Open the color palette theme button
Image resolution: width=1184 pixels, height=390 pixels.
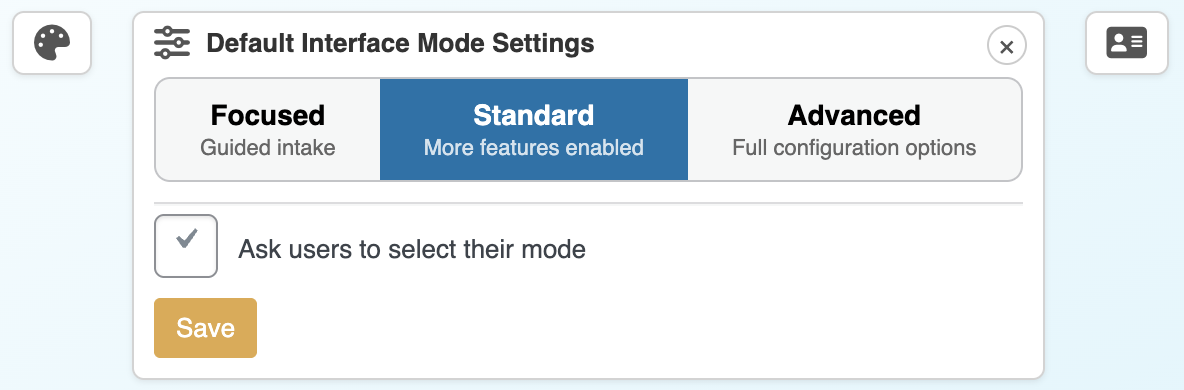[52, 43]
